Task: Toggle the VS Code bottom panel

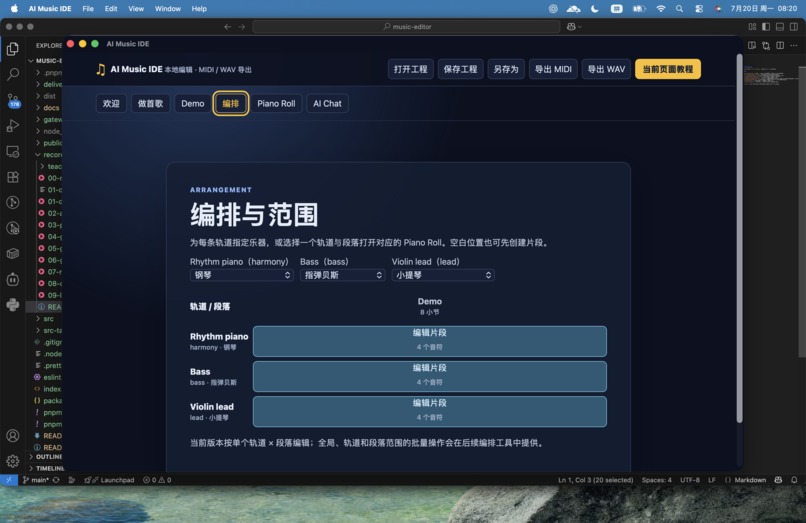Action: 780,27
